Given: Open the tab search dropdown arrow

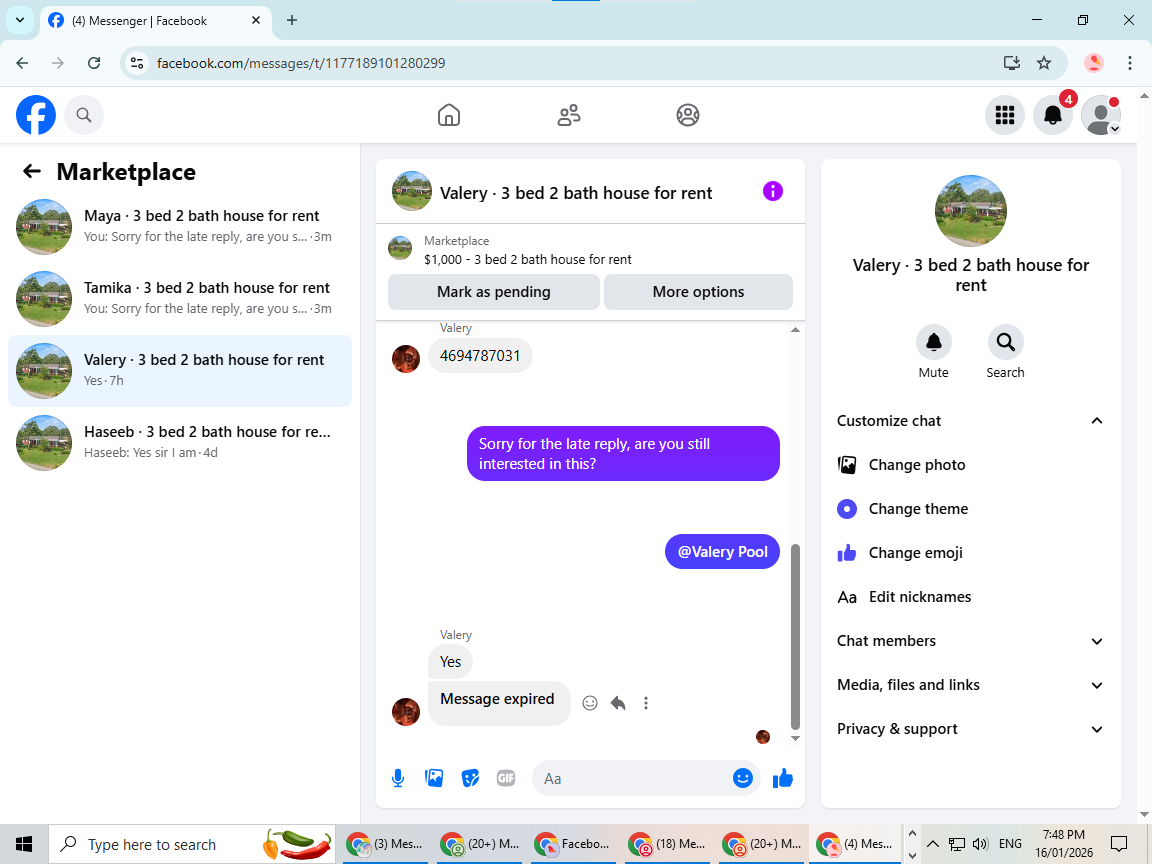Looking at the screenshot, I should [x=20, y=21].
